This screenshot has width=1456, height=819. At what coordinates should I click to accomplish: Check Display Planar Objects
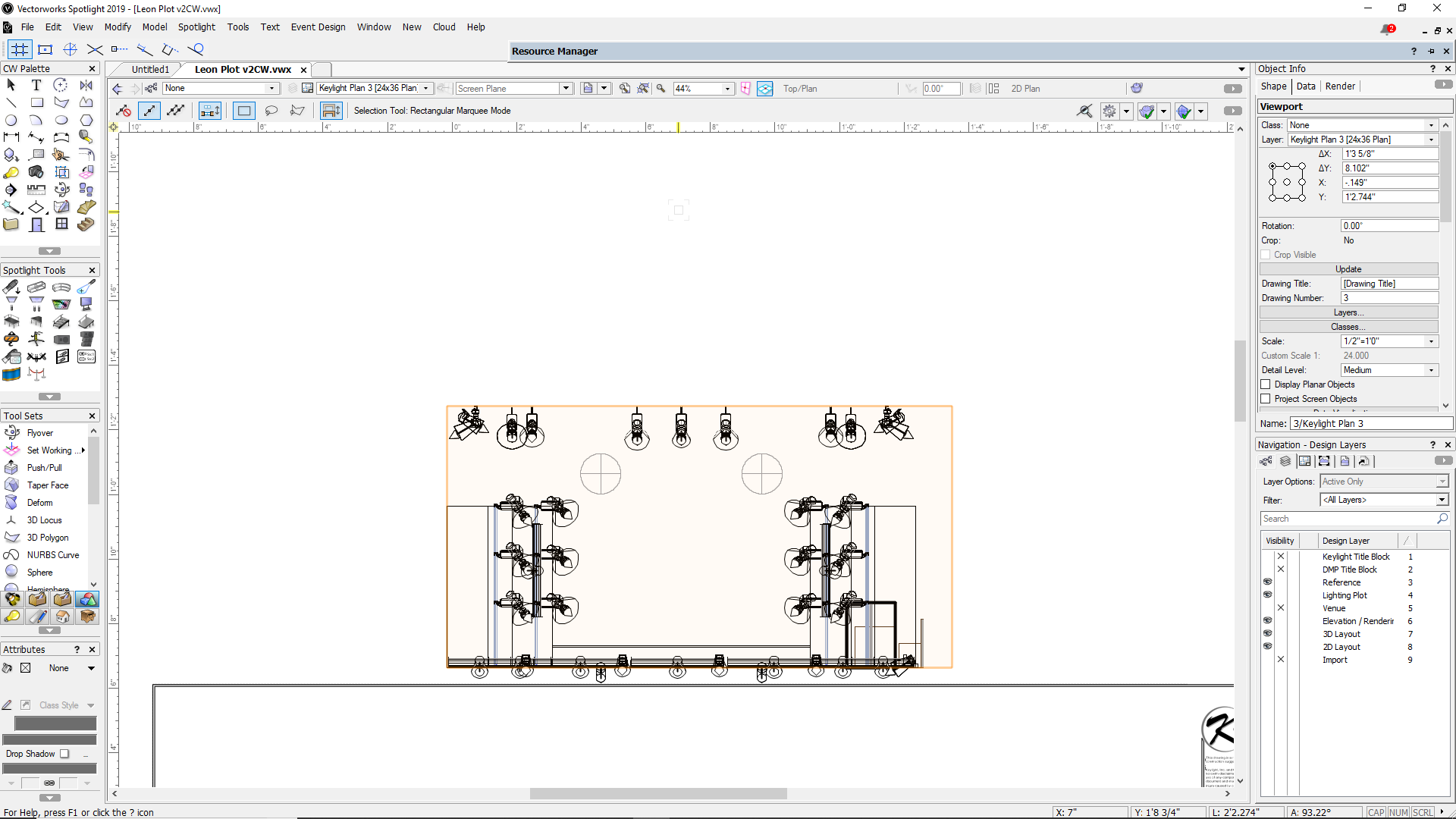1266,384
